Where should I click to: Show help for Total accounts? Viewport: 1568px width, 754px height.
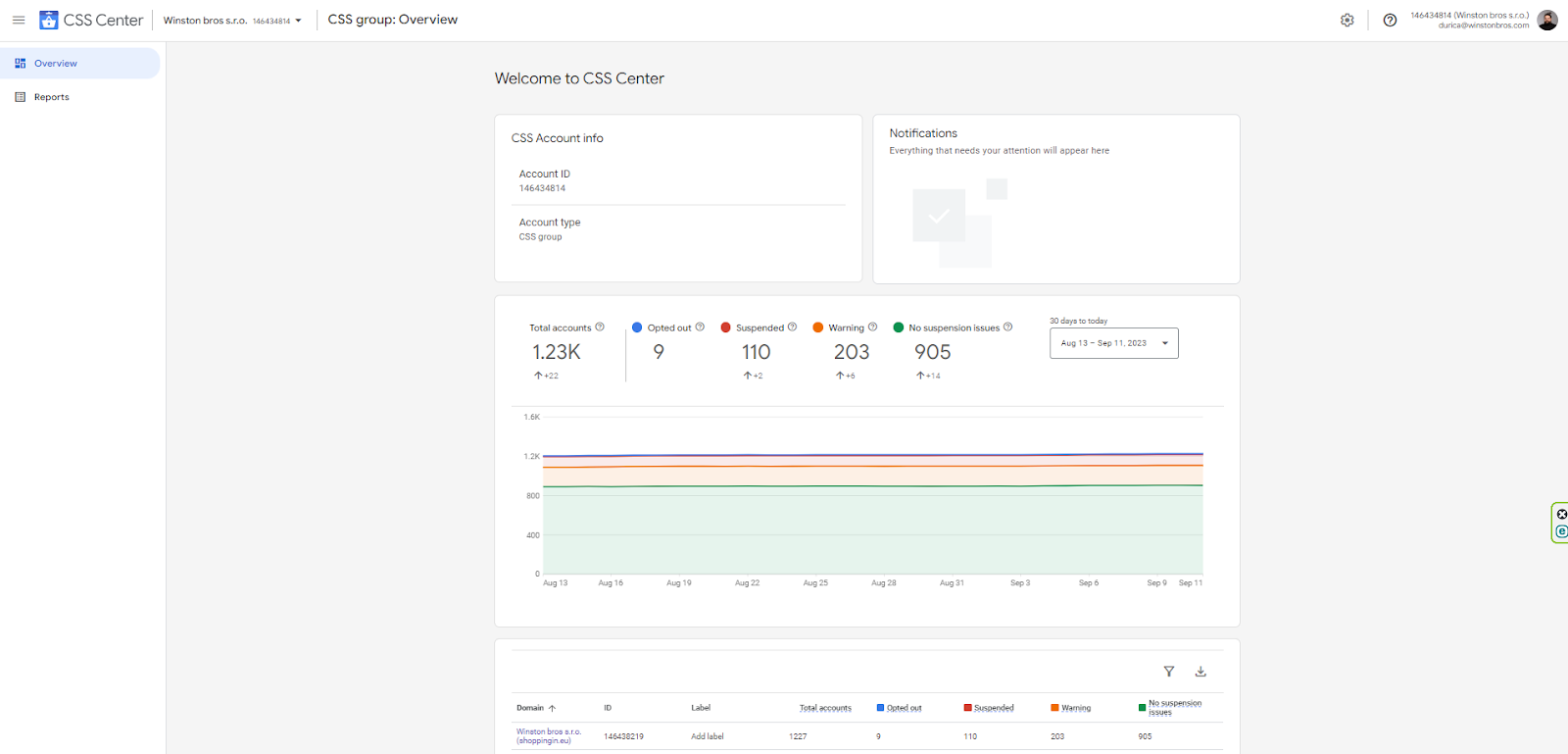coord(600,327)
